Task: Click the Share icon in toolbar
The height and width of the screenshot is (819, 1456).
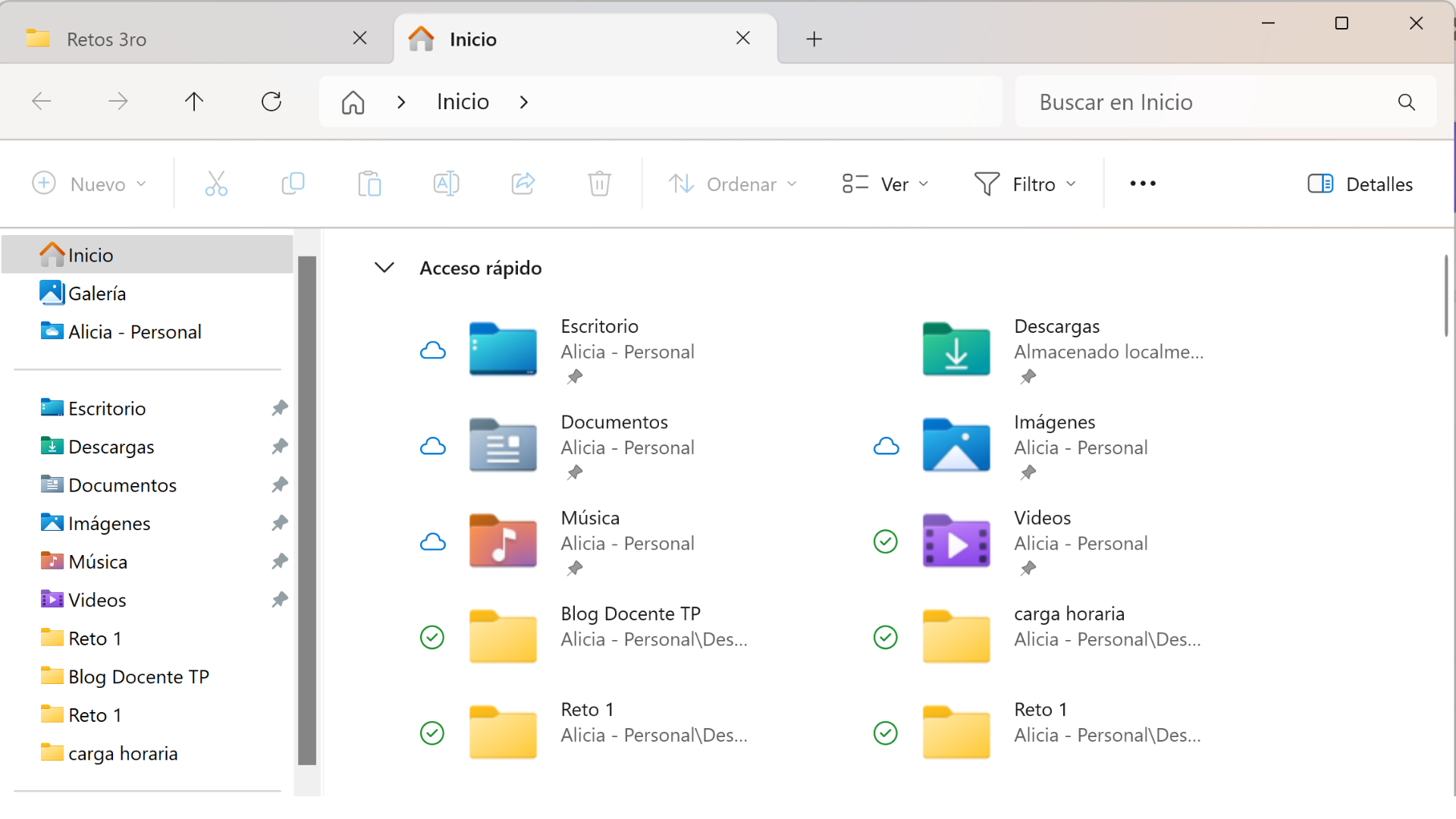Action: pos(523,184)
